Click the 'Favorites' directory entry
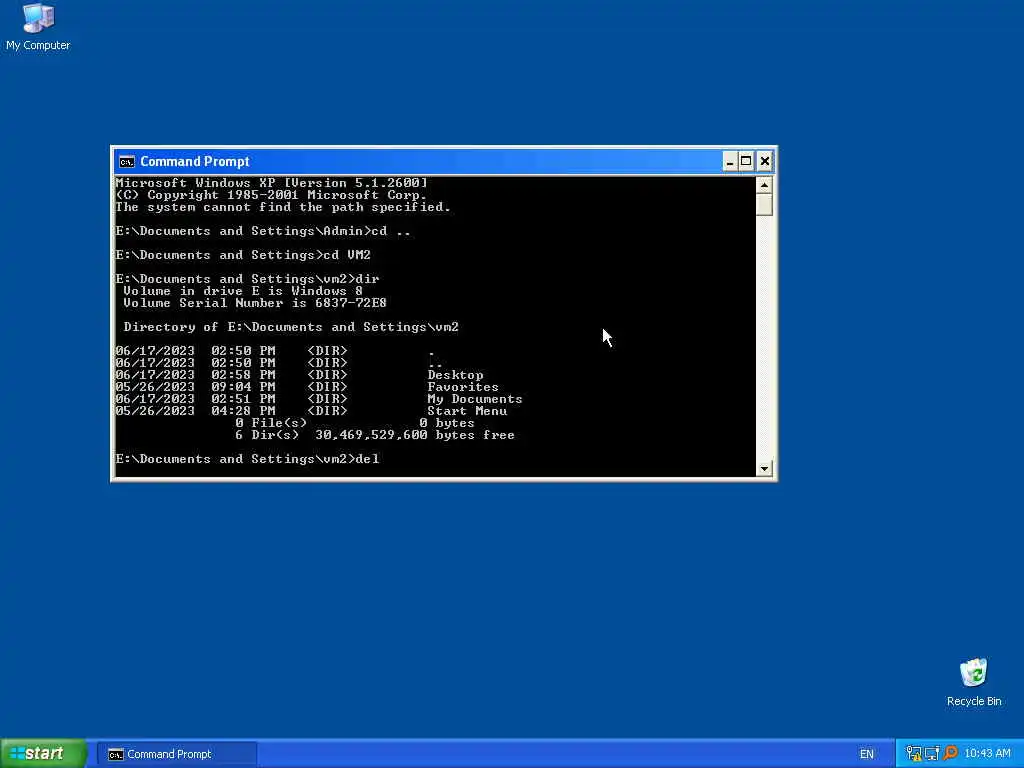This screenshot has width=1024, height=768. (463, 387)
